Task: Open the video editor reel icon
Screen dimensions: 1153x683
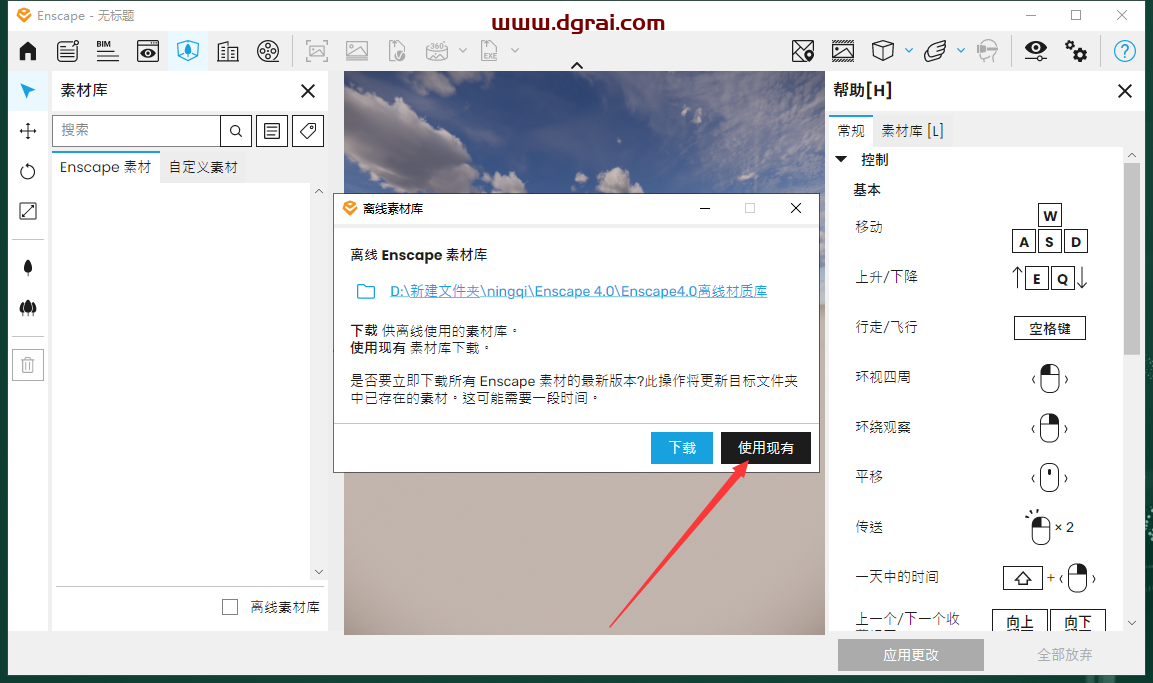Action: pyautogui.click(x=268, y=51)
